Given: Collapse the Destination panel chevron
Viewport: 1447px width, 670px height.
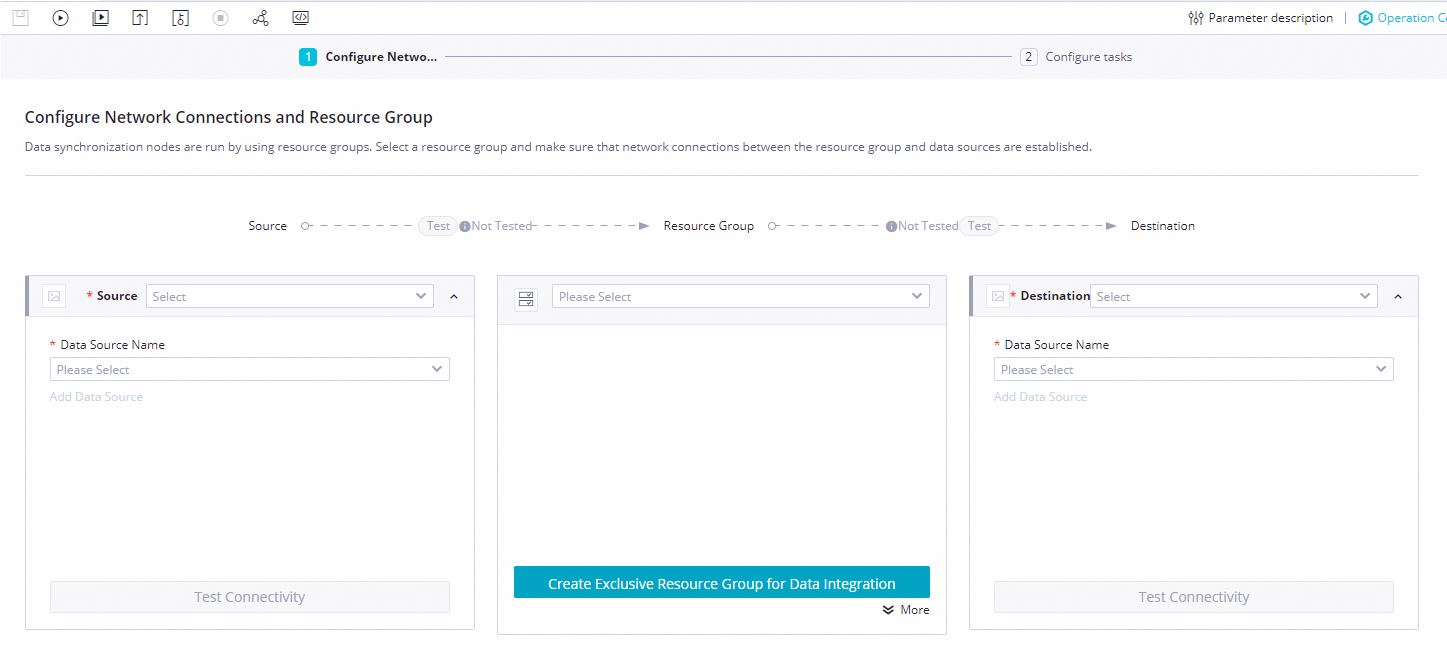Looking at the screenshot, I should click(1398, 296).
